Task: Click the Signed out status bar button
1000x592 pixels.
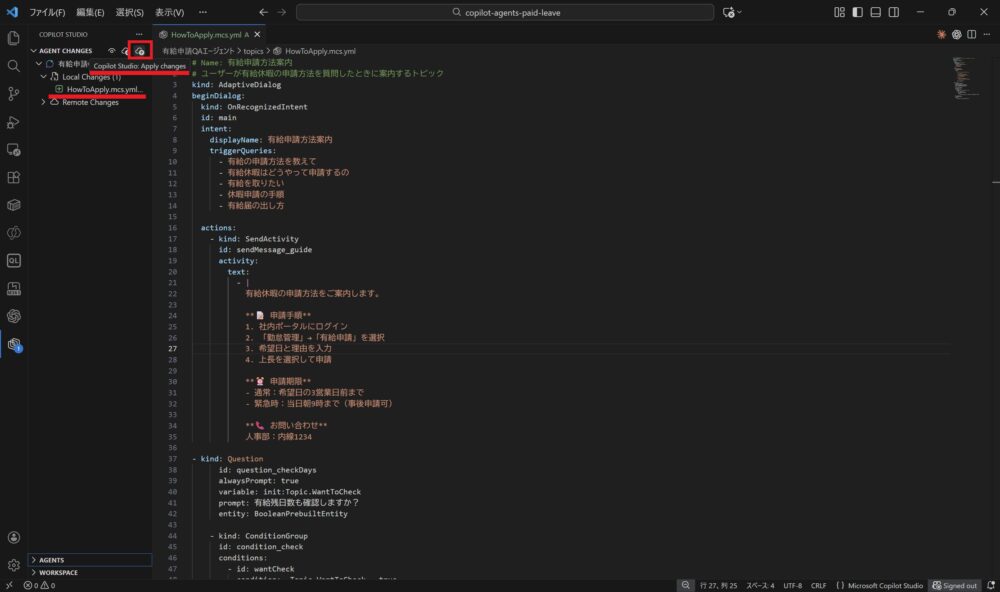Action: tap(954, 585)
